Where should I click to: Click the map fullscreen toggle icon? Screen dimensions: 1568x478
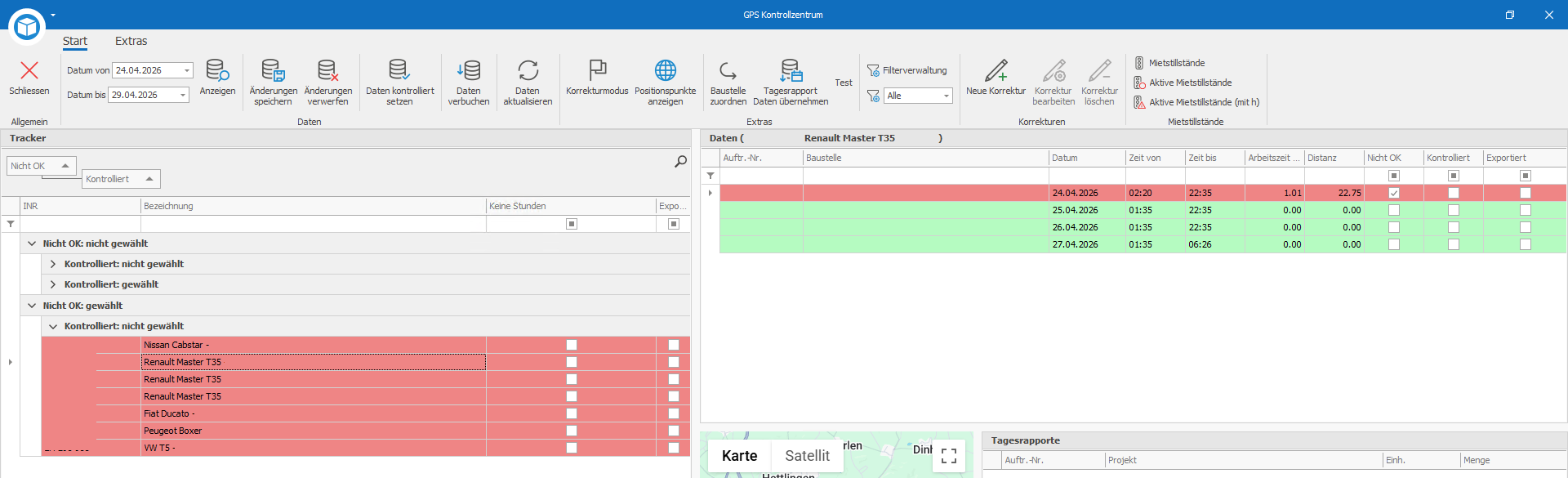[949, 456]
